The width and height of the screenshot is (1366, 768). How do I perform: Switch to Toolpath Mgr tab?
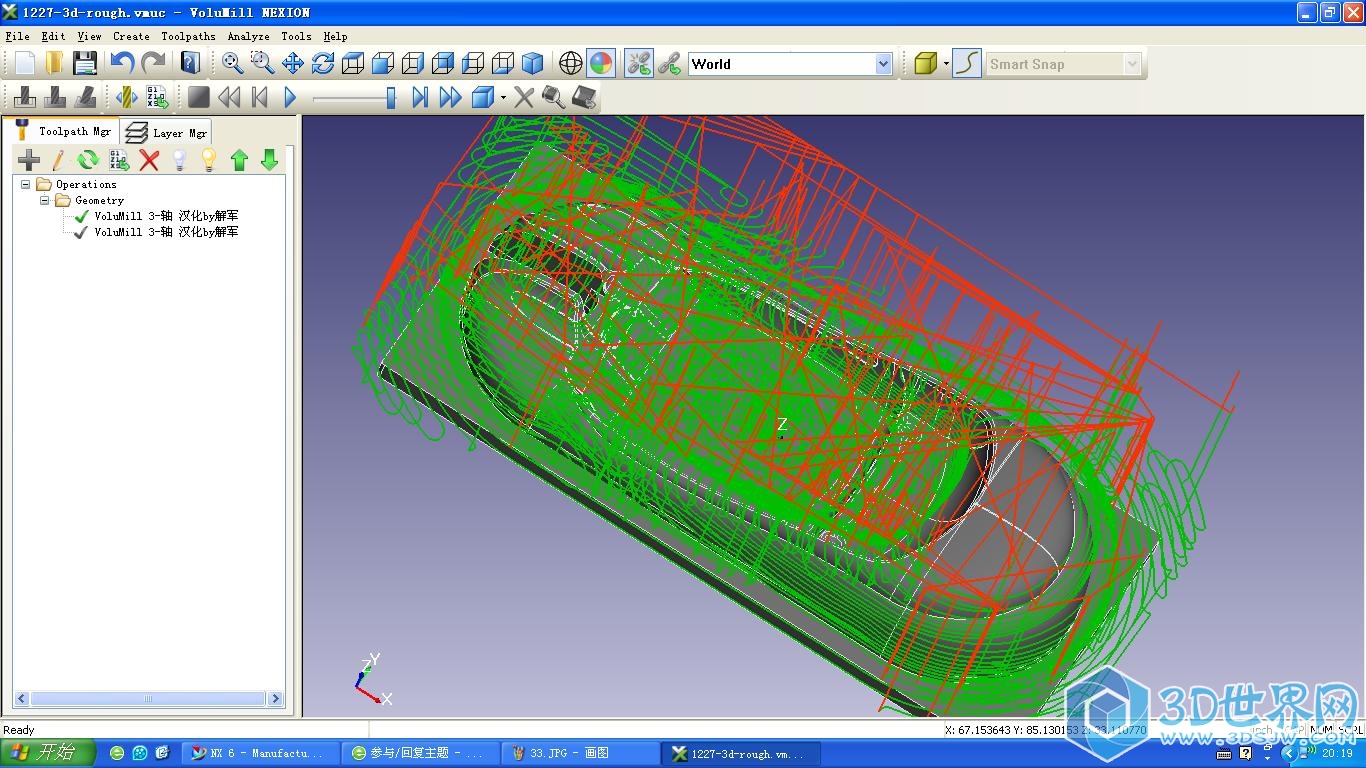pyautogui.click(x=61, y=131)
